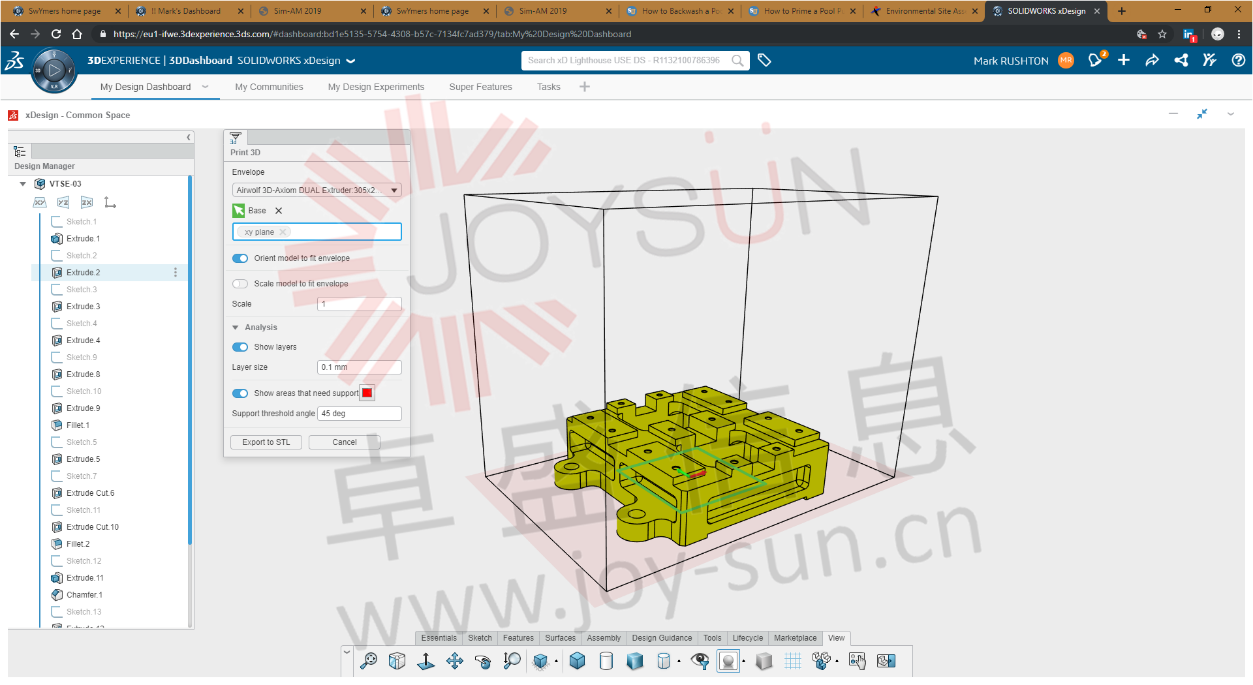
Task: Open My Design Dashboard tab dropdown arrow
Action: click(205, 87)
